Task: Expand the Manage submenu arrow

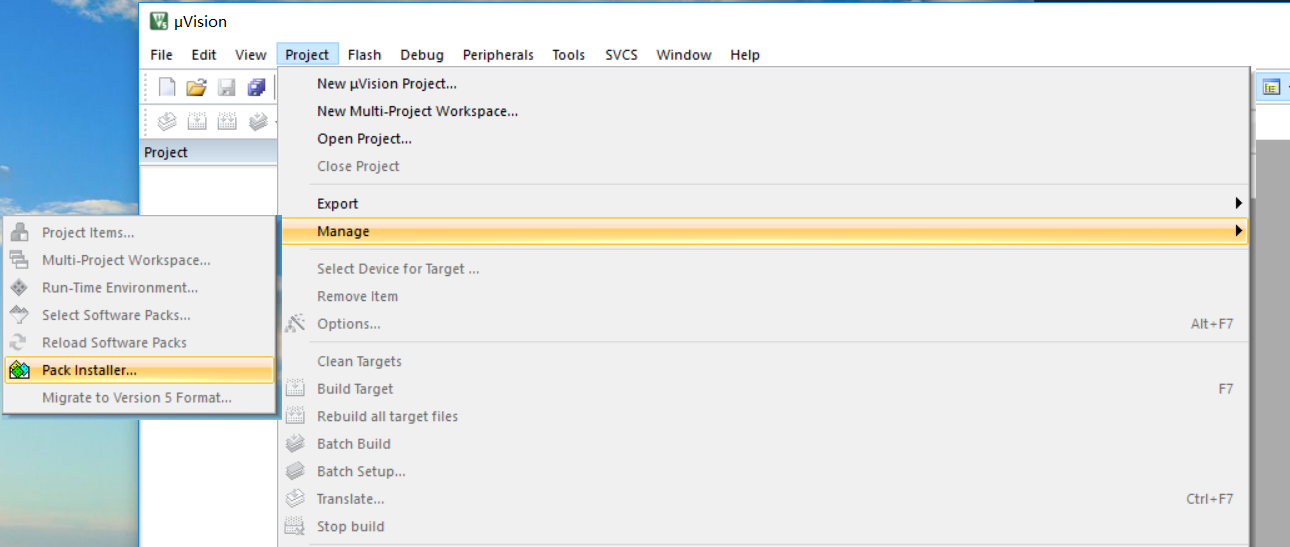Action: click(1240, 231)
